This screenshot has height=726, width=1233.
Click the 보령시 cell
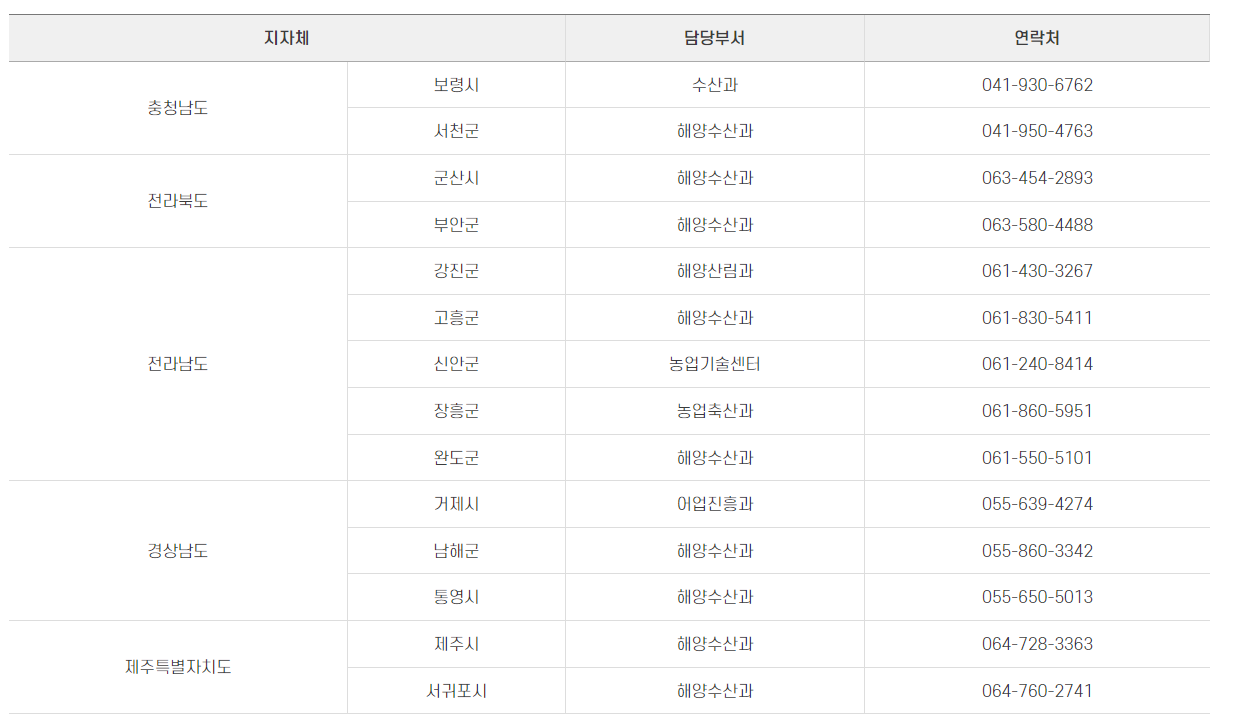pos(456,85)
